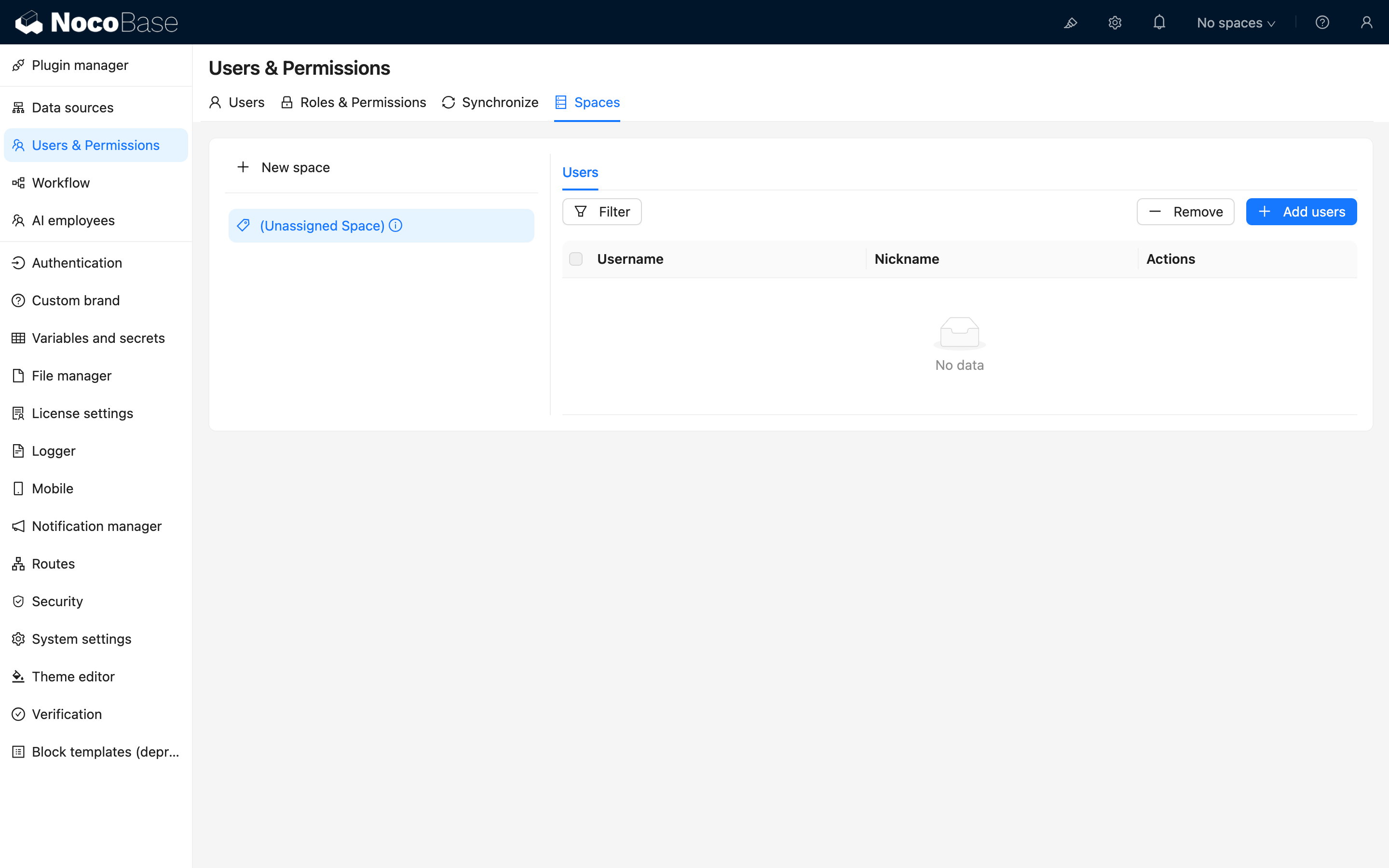1389x868 pixels.
Task: Expand the No spaces dropdown
Action: point(1235,23)
